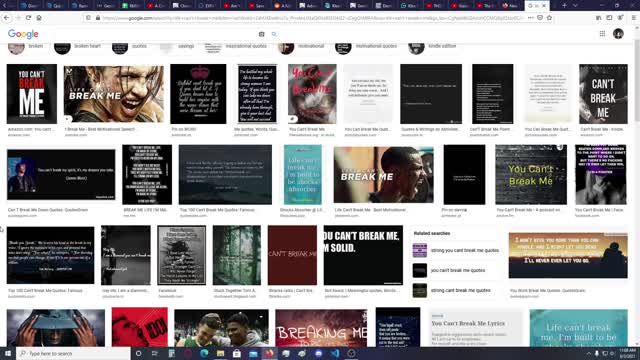The image size is (640, 360).
Task: Click the Windows taskbar search box
Action: click(73, 353)
